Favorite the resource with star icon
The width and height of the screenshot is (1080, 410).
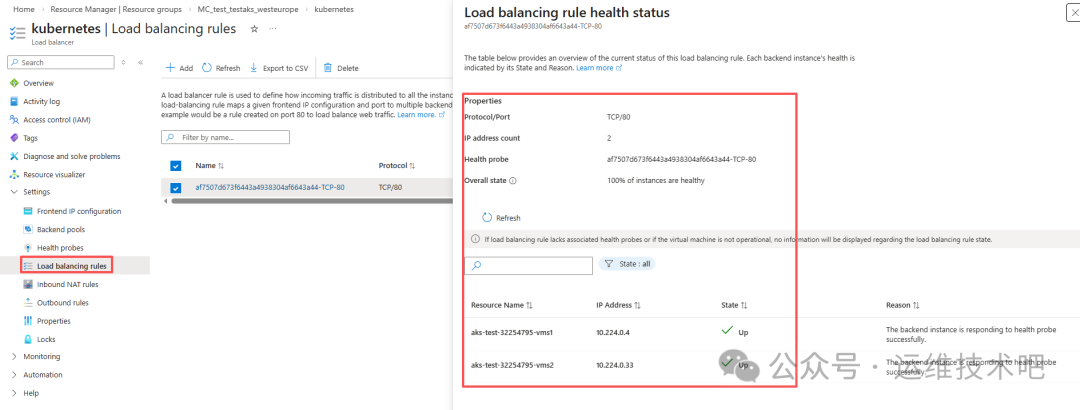(x=254, y=29)
